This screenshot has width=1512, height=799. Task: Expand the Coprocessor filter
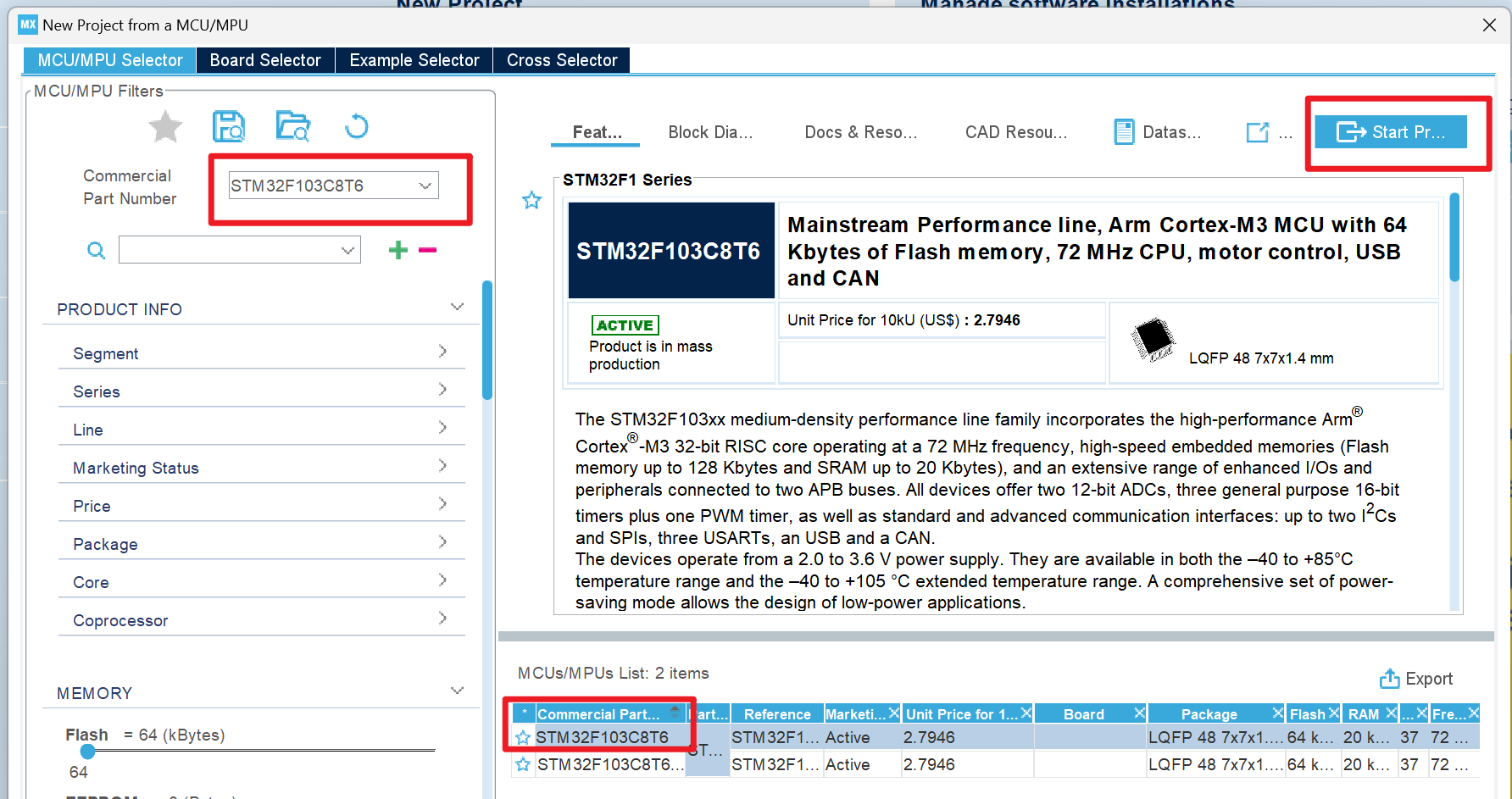262,619
